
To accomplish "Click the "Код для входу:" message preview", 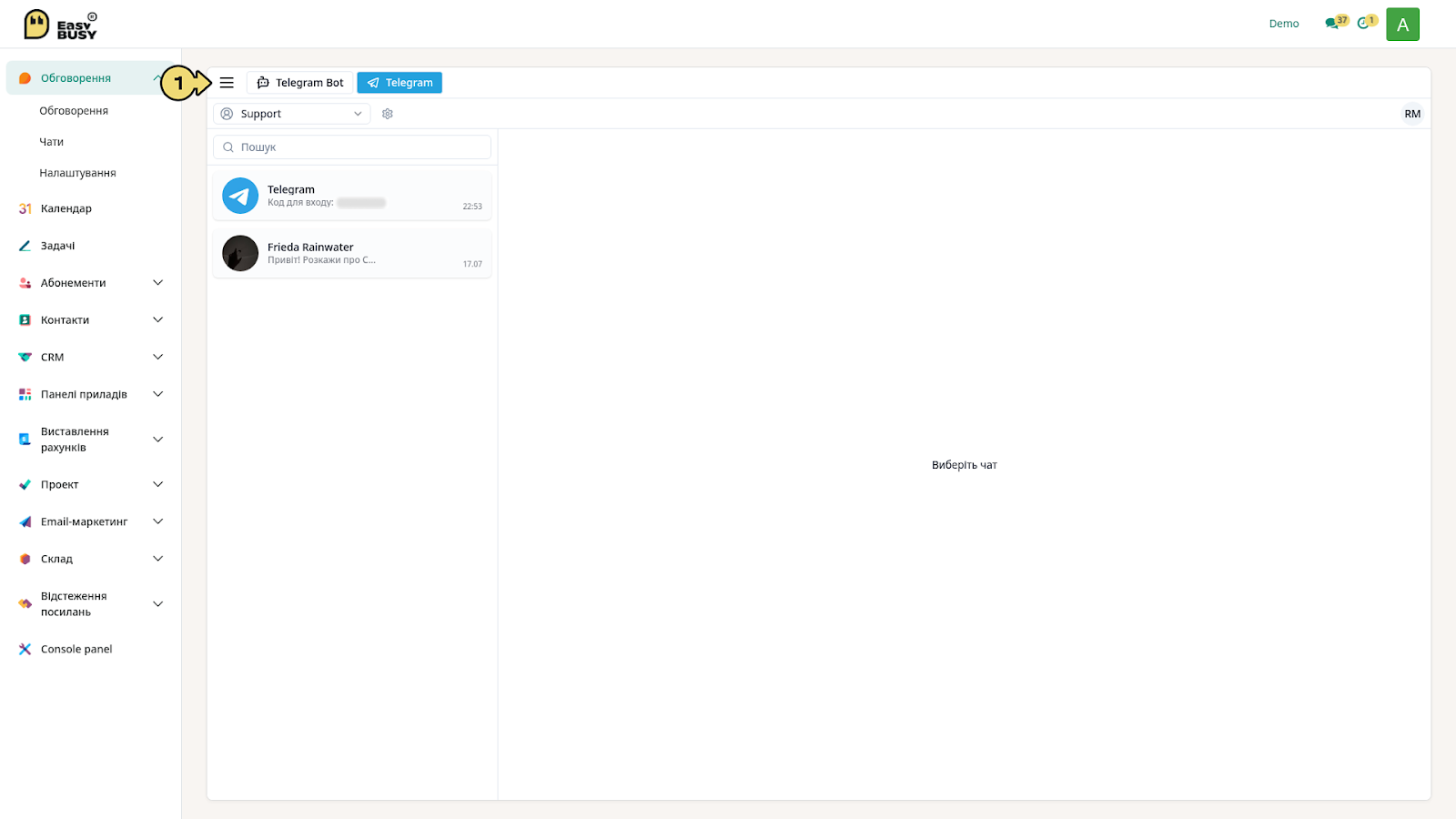I will [300, 203].
